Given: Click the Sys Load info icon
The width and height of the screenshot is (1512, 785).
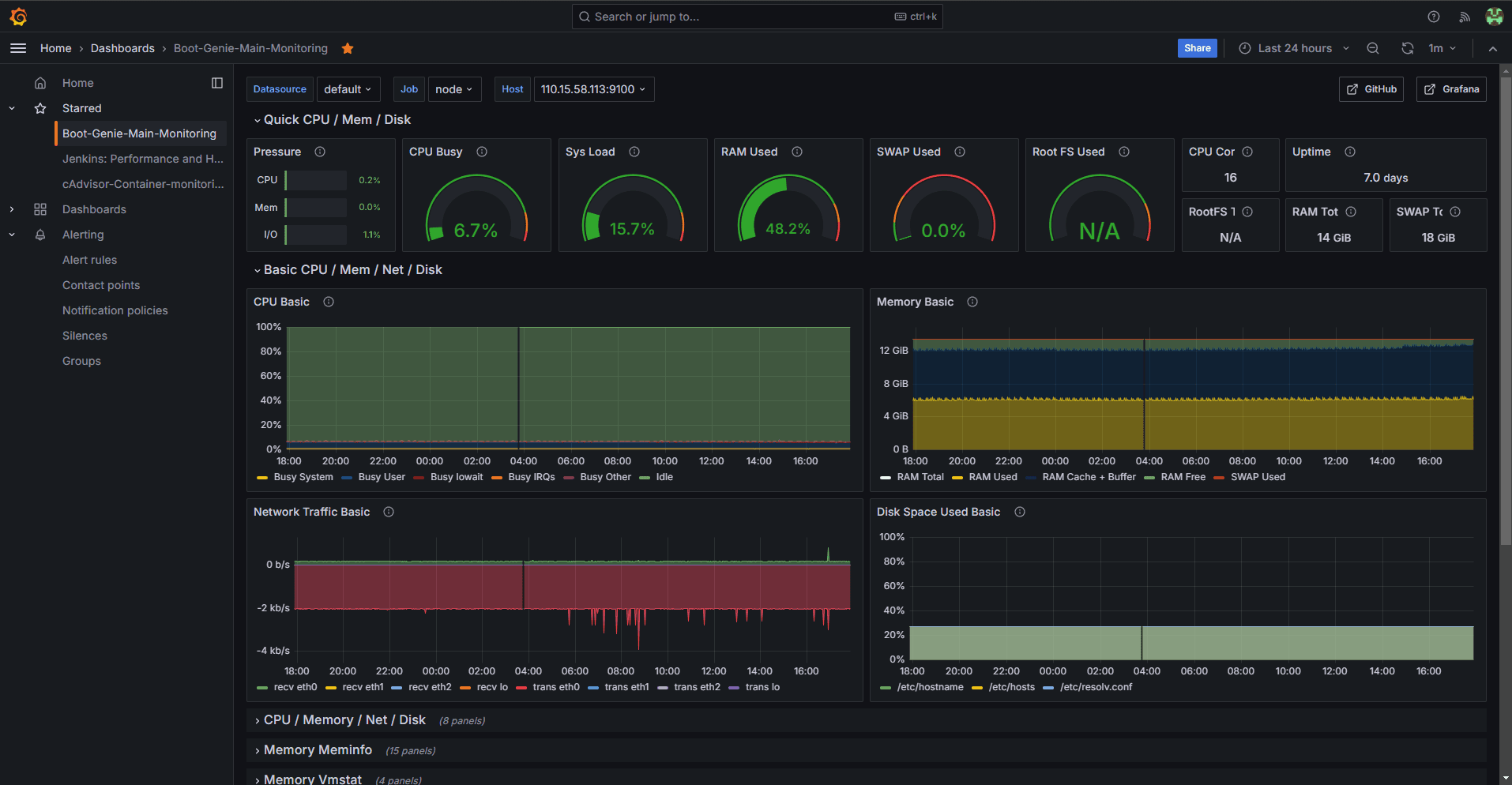Looking at the screenshot, I should coord(634,152).
